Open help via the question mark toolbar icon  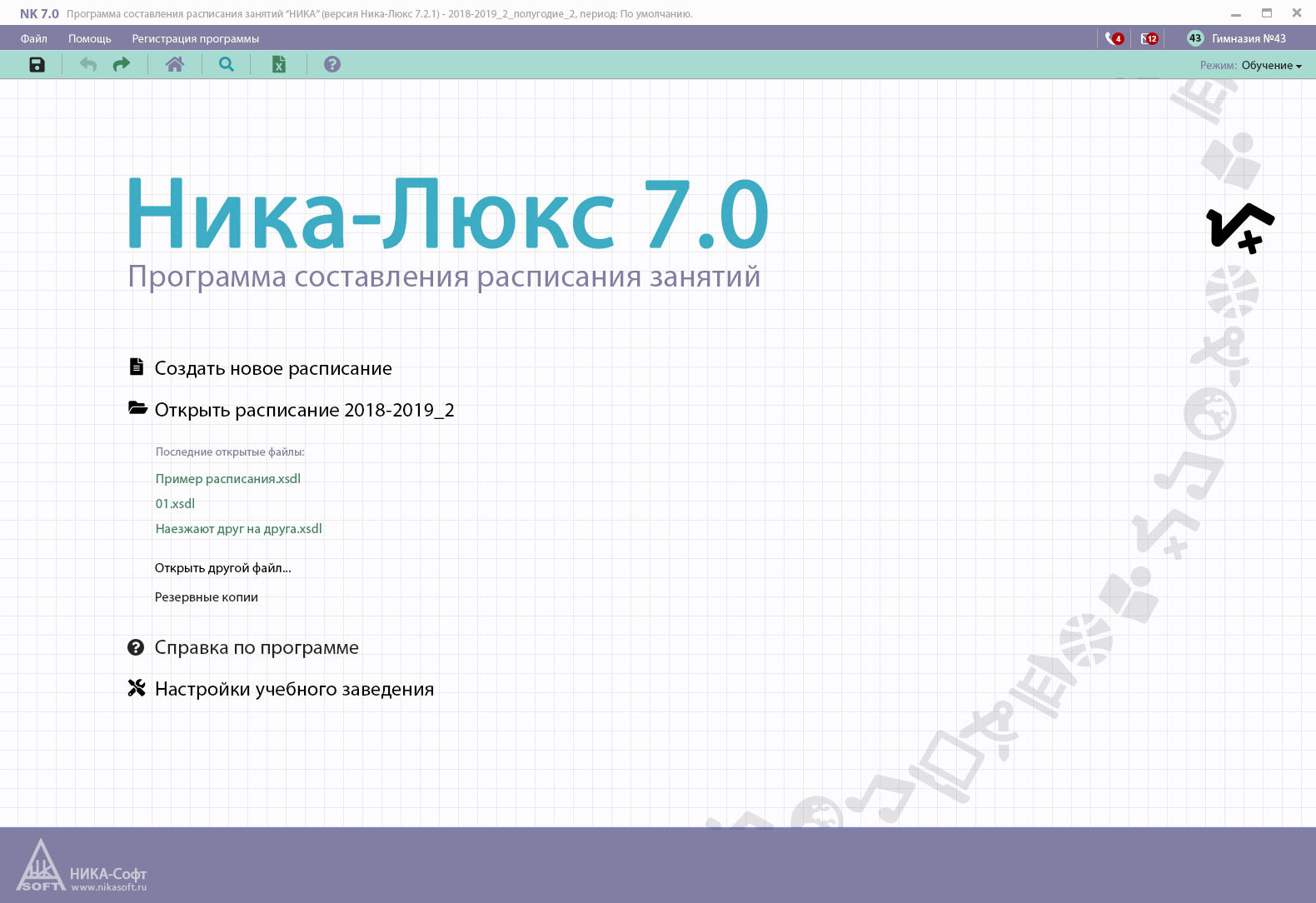[x=332, y=64]
